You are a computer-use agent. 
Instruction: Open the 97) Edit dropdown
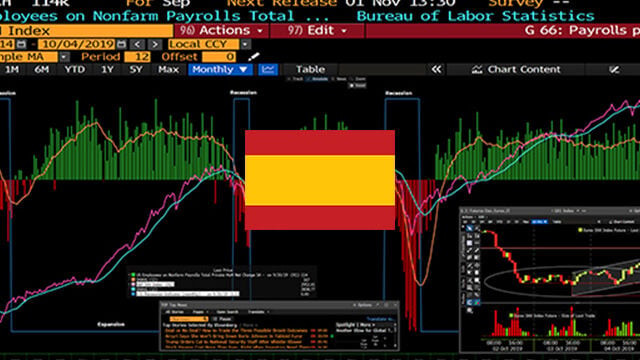317,31
